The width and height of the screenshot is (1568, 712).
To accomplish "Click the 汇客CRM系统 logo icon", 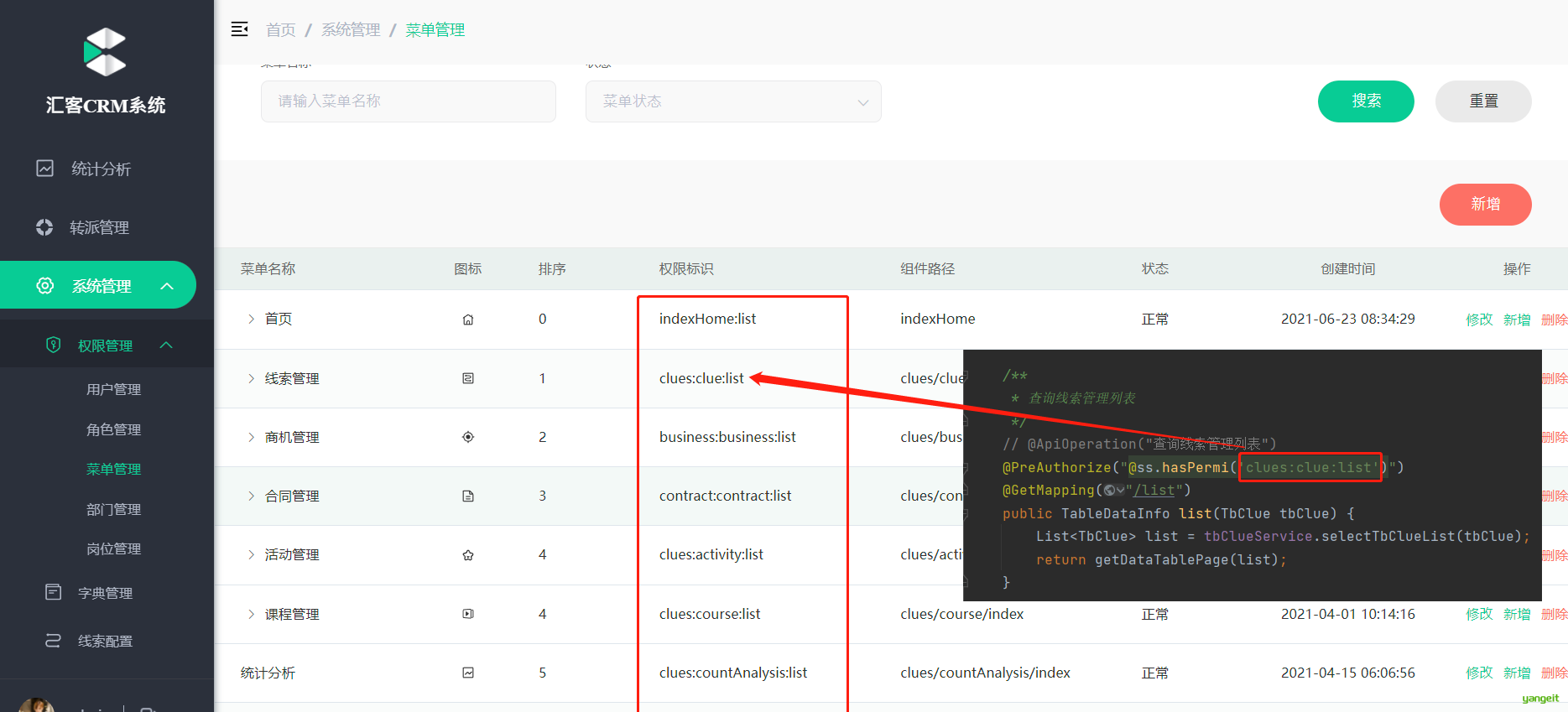I will point(105,52).
